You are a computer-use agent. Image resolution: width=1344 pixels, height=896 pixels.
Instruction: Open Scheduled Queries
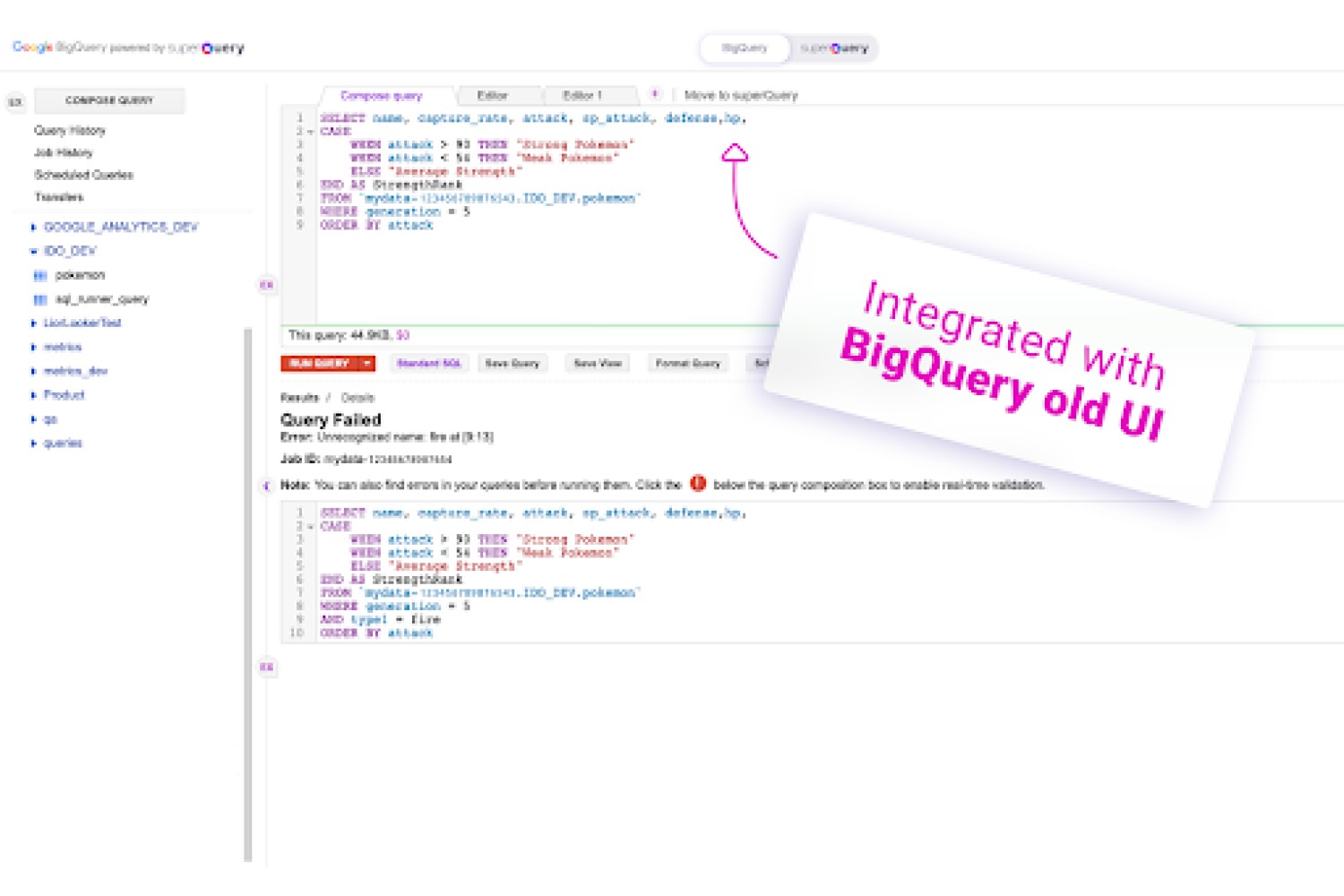coord(84,175)
